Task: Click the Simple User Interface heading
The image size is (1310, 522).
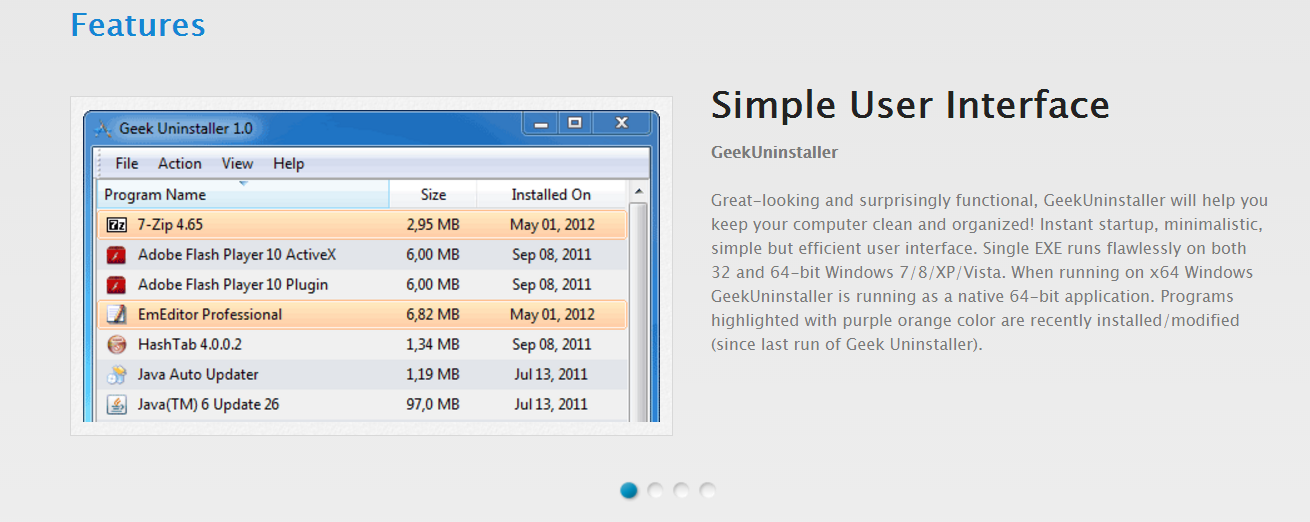Action: [x=910, y=104]
